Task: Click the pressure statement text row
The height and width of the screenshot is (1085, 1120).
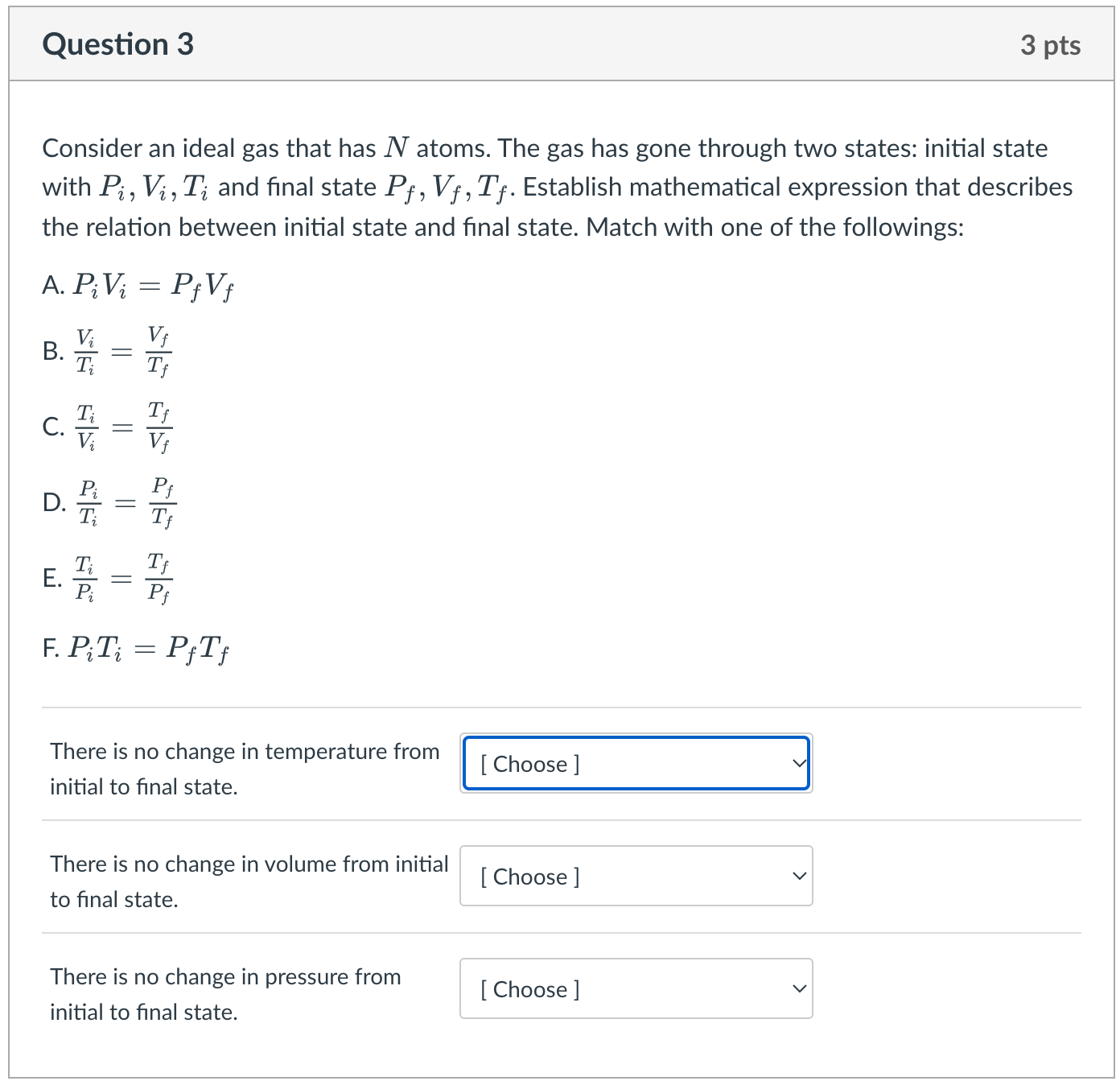Action: pyautogui.click(x=225, y=994)
